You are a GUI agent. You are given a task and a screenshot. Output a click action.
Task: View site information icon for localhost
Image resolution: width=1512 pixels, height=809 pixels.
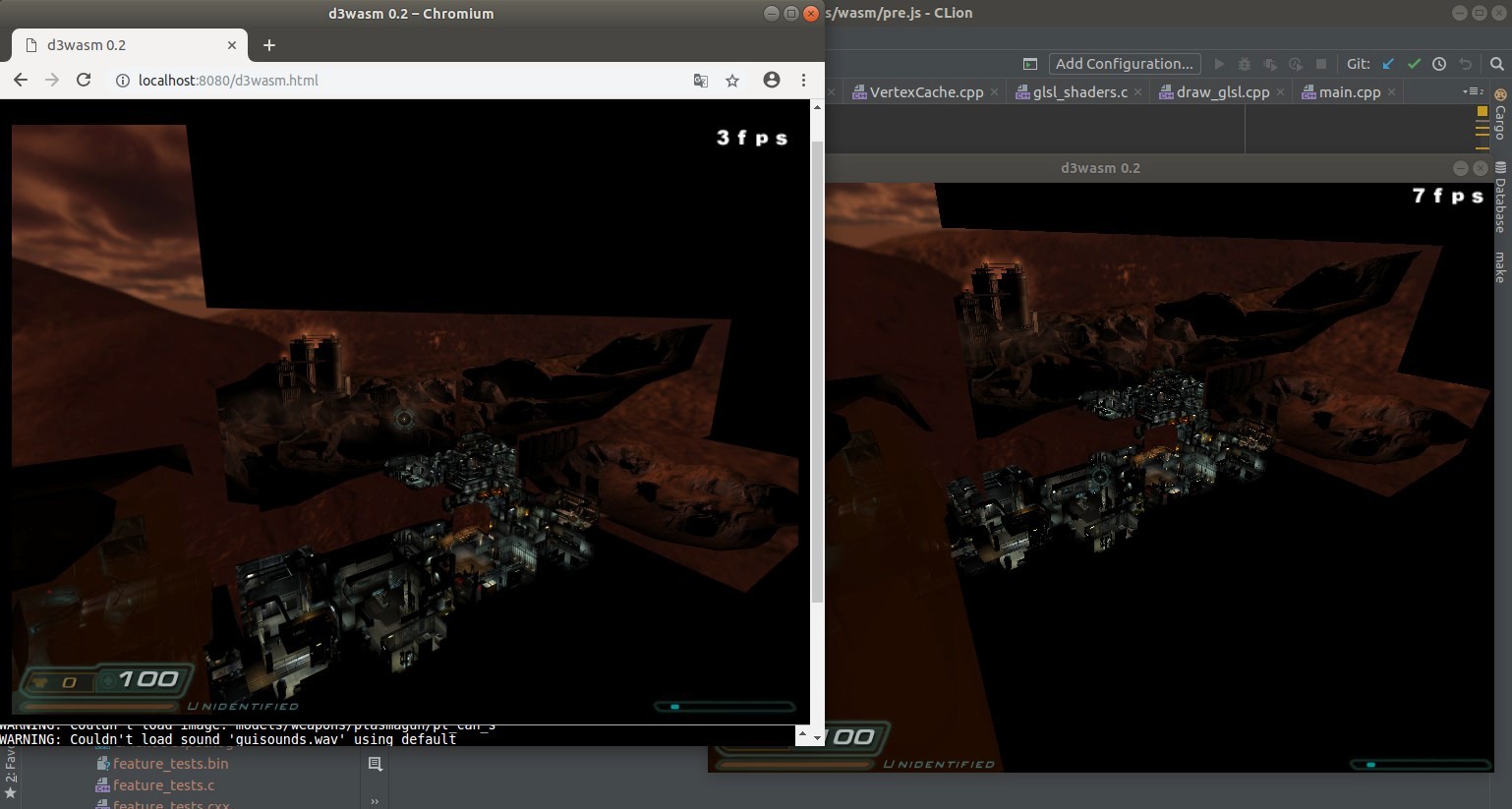[123, 81]
